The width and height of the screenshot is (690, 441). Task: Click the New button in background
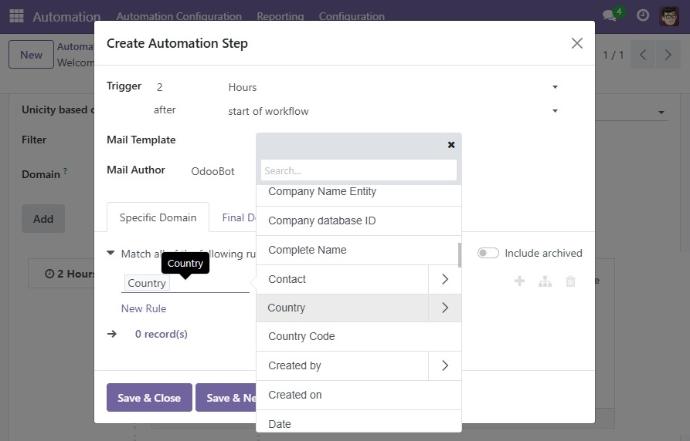pos(31,55)
